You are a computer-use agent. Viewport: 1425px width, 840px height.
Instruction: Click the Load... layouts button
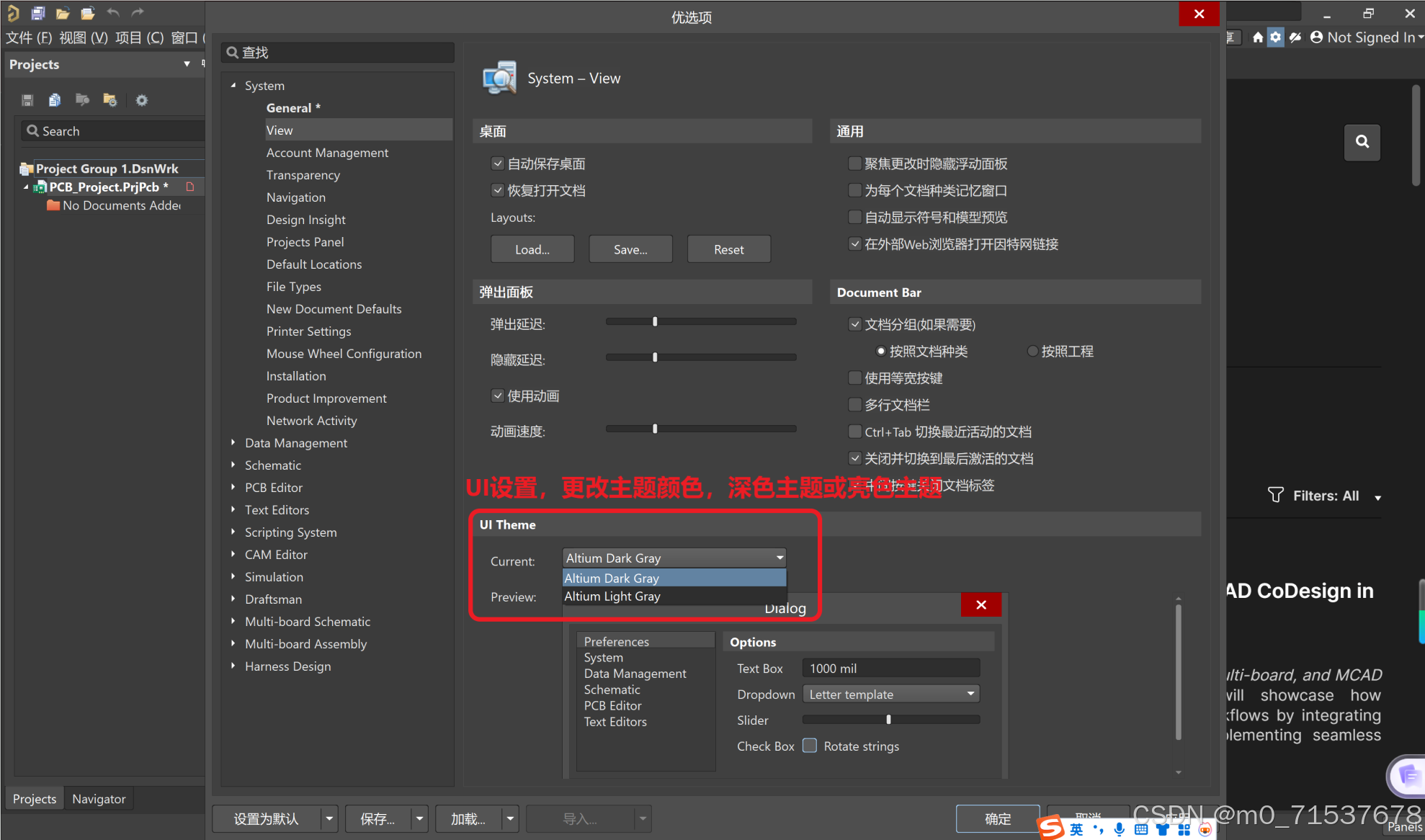click(532, 249)
